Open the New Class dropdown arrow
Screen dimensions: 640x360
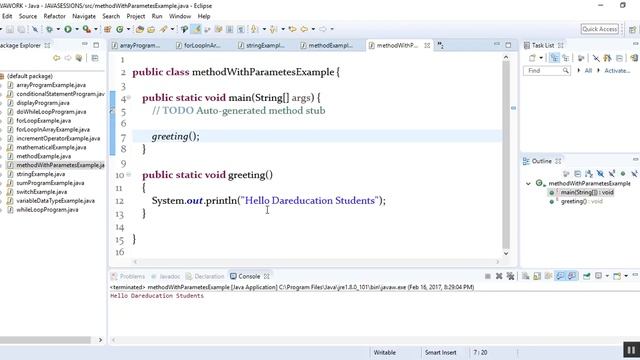pyautogui.click(x=128, y=29)
